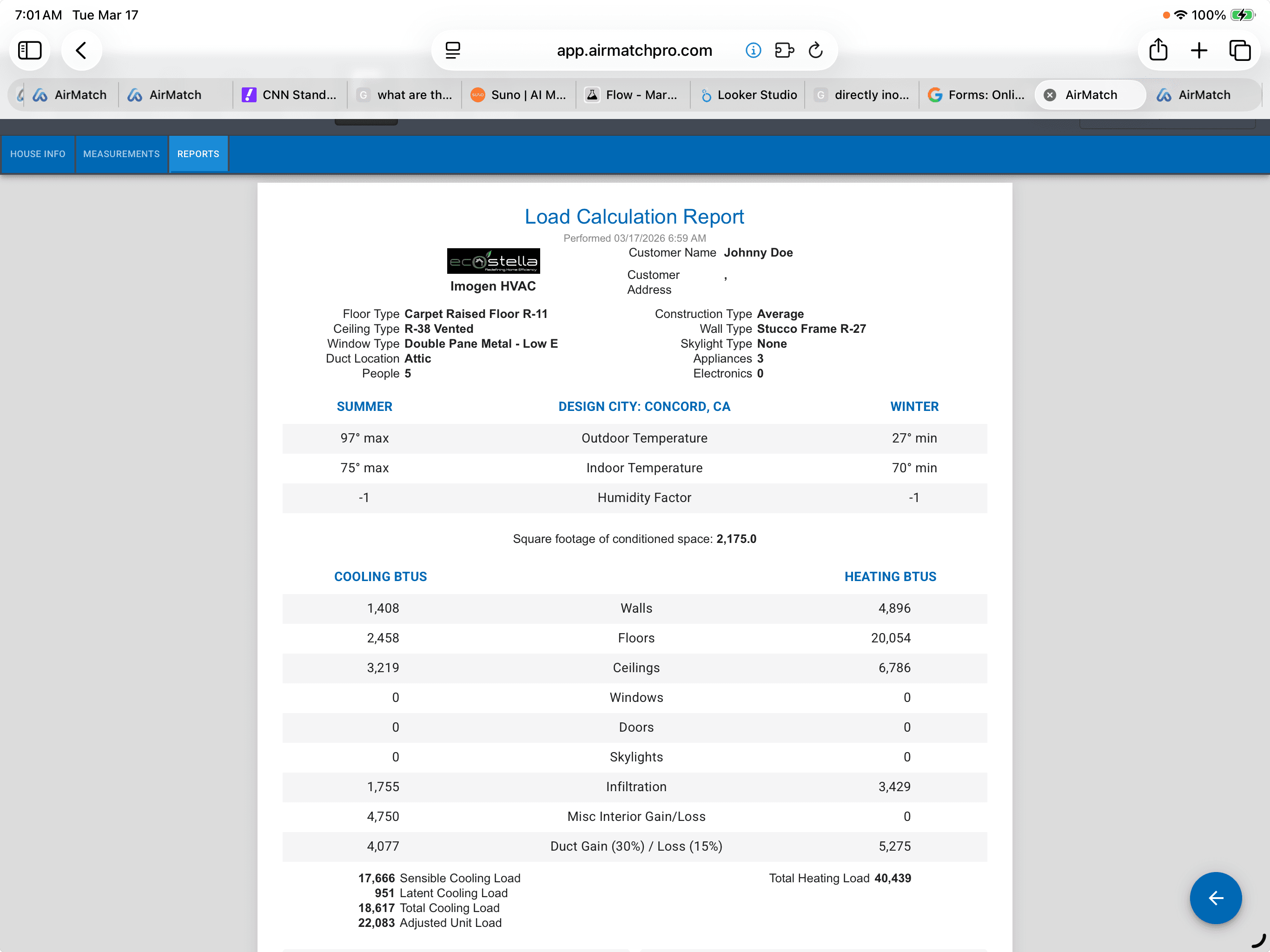Open the 'directly ino...' browser tab
Screen dimensions: 1270x952
[862, 95]
